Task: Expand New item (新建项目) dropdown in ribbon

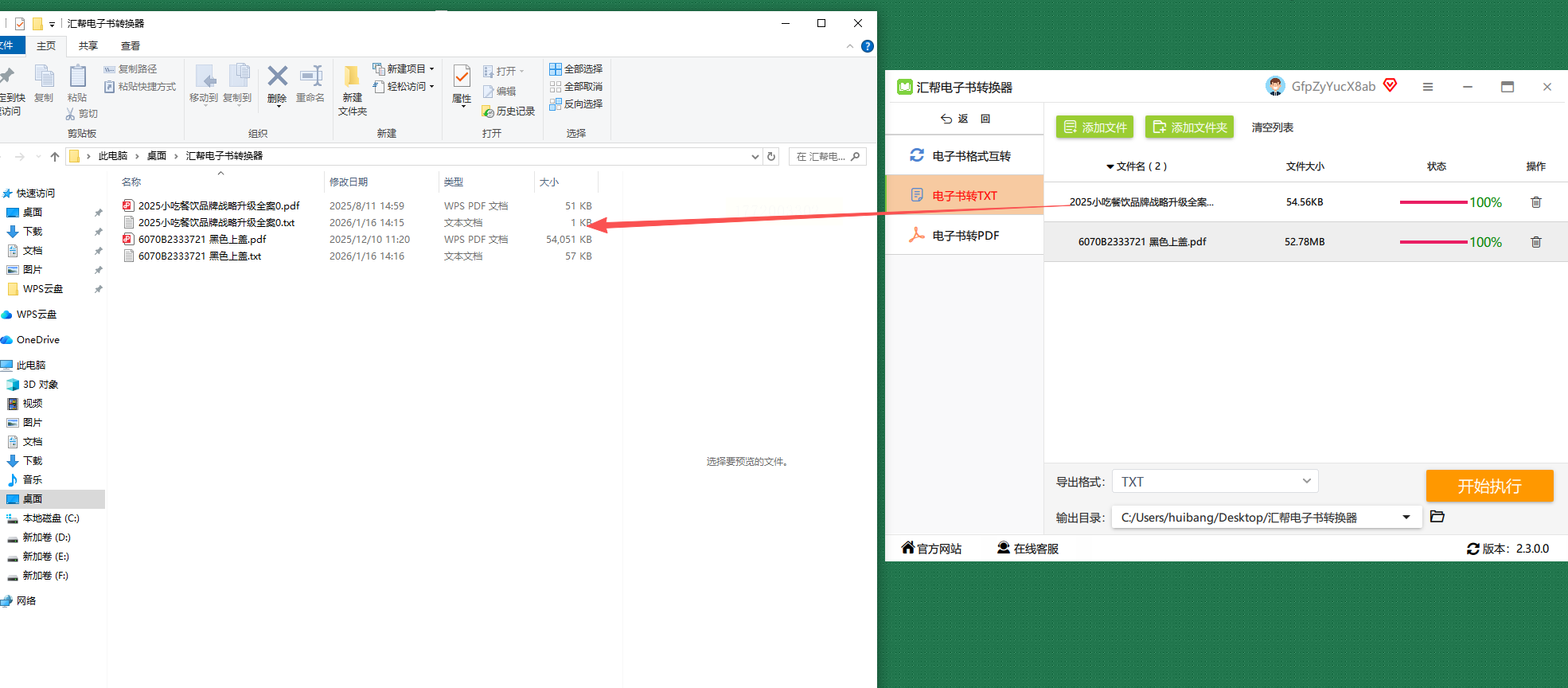Action: (x=404, y=69)
